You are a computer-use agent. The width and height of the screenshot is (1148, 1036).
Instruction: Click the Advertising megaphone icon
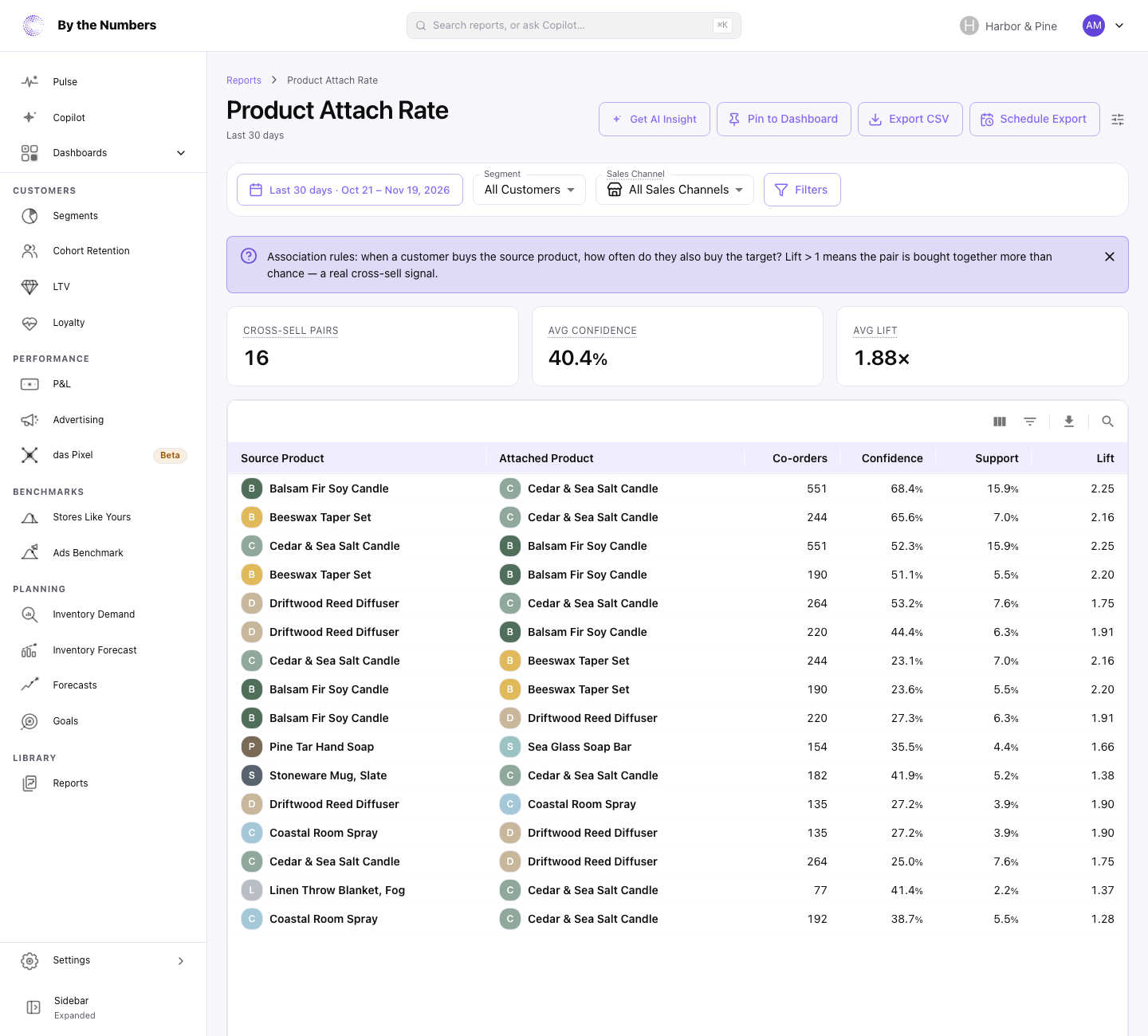point(29,420)
